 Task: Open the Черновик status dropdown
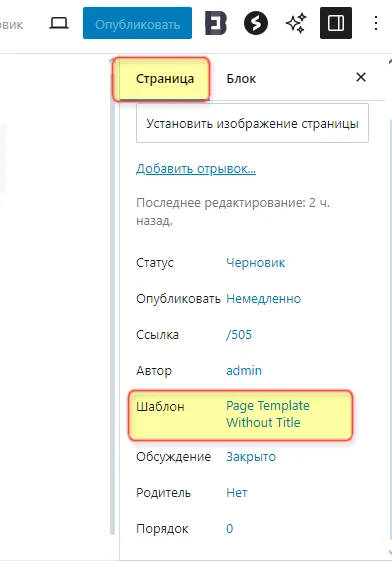point(256,263)
